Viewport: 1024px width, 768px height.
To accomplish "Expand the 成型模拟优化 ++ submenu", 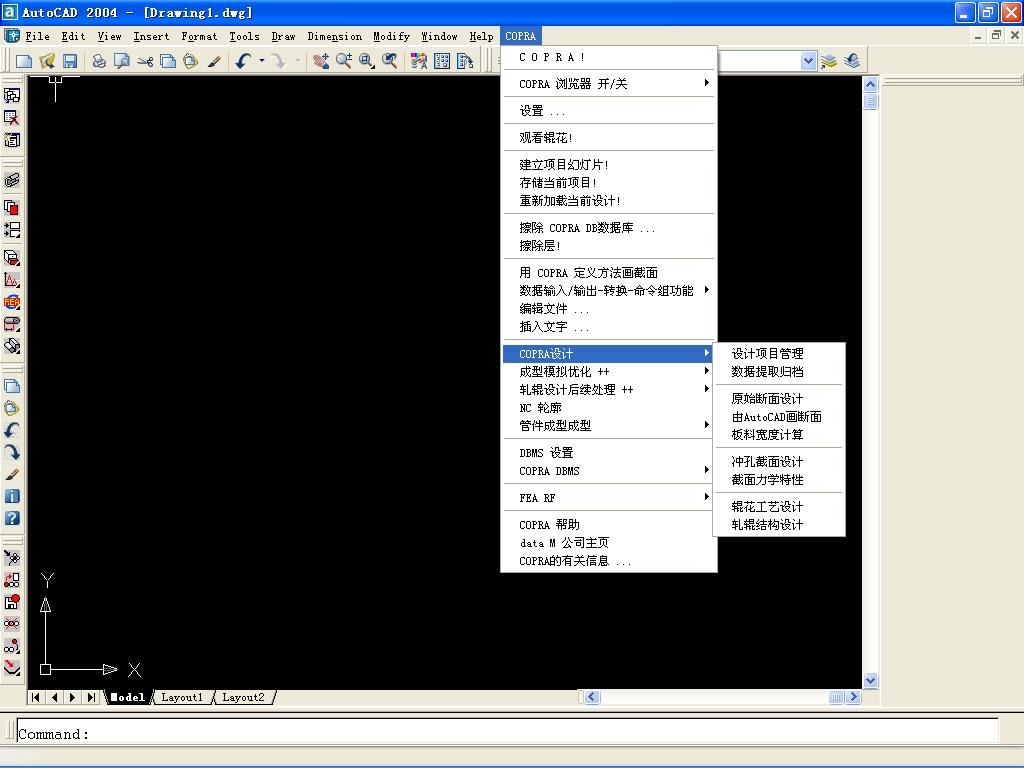I will click(609, 372).
